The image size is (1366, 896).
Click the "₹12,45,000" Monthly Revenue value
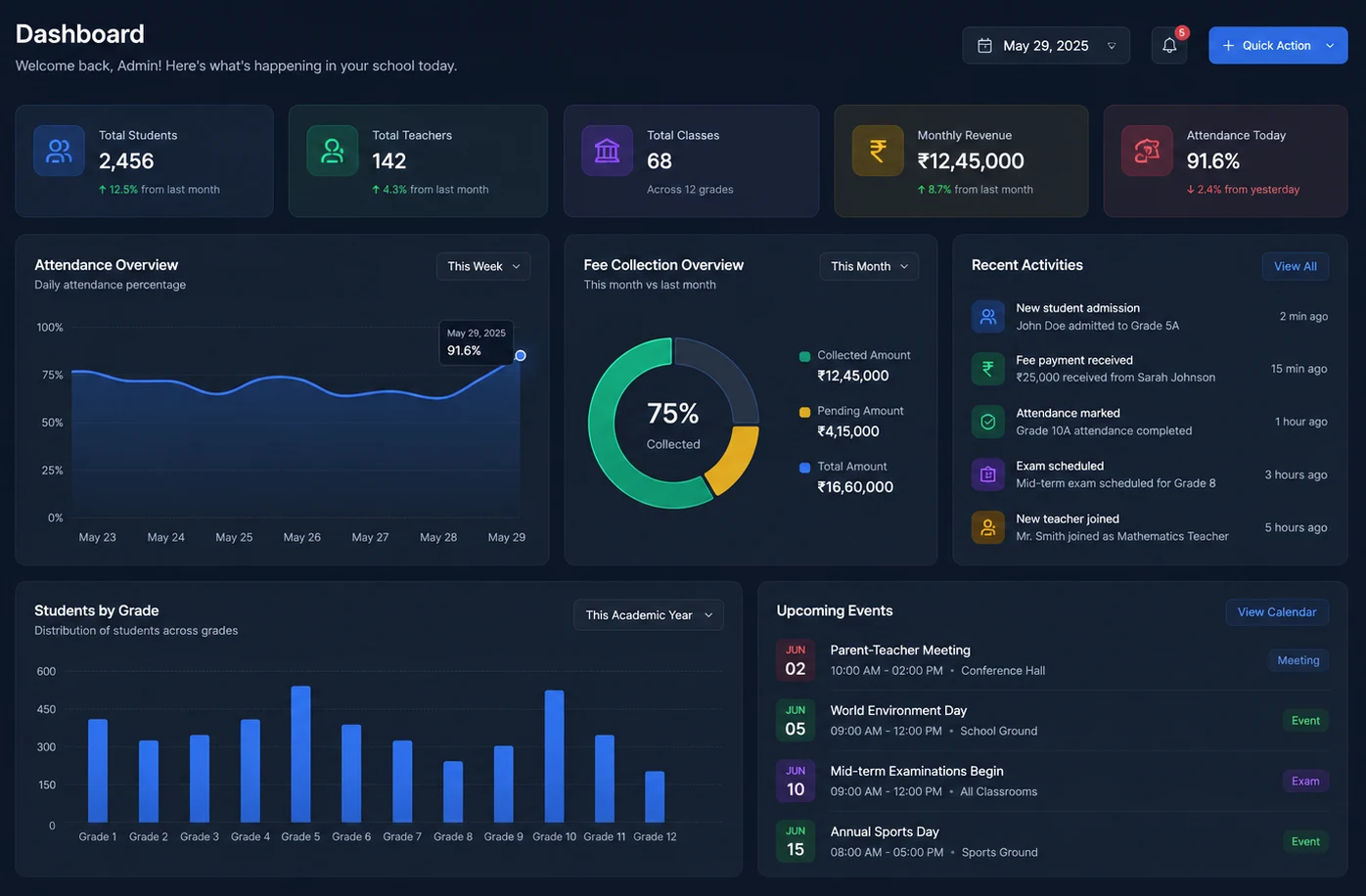971,161
